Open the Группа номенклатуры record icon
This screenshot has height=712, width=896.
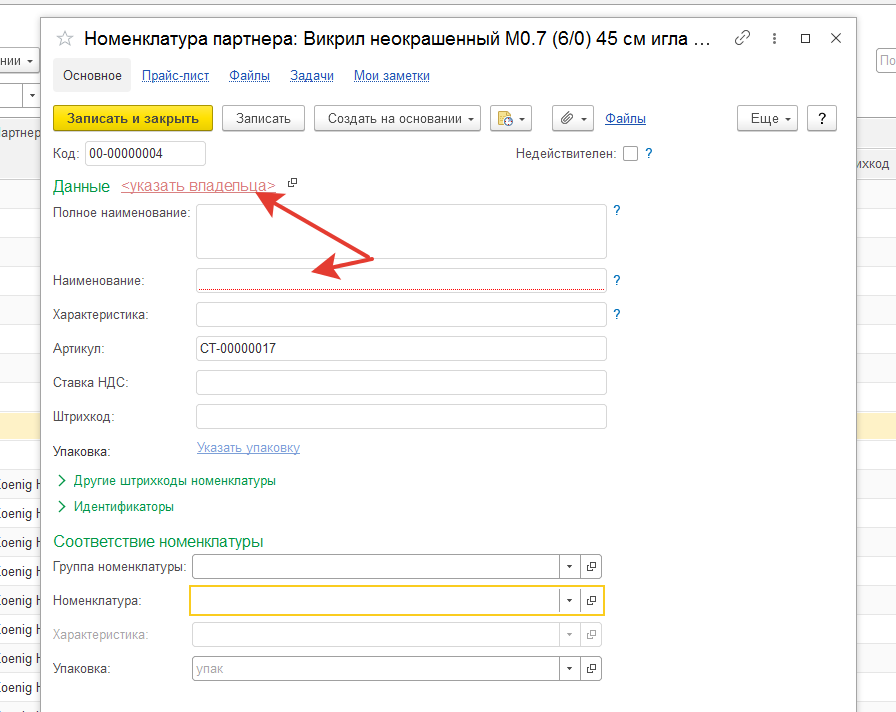[591, 567]
